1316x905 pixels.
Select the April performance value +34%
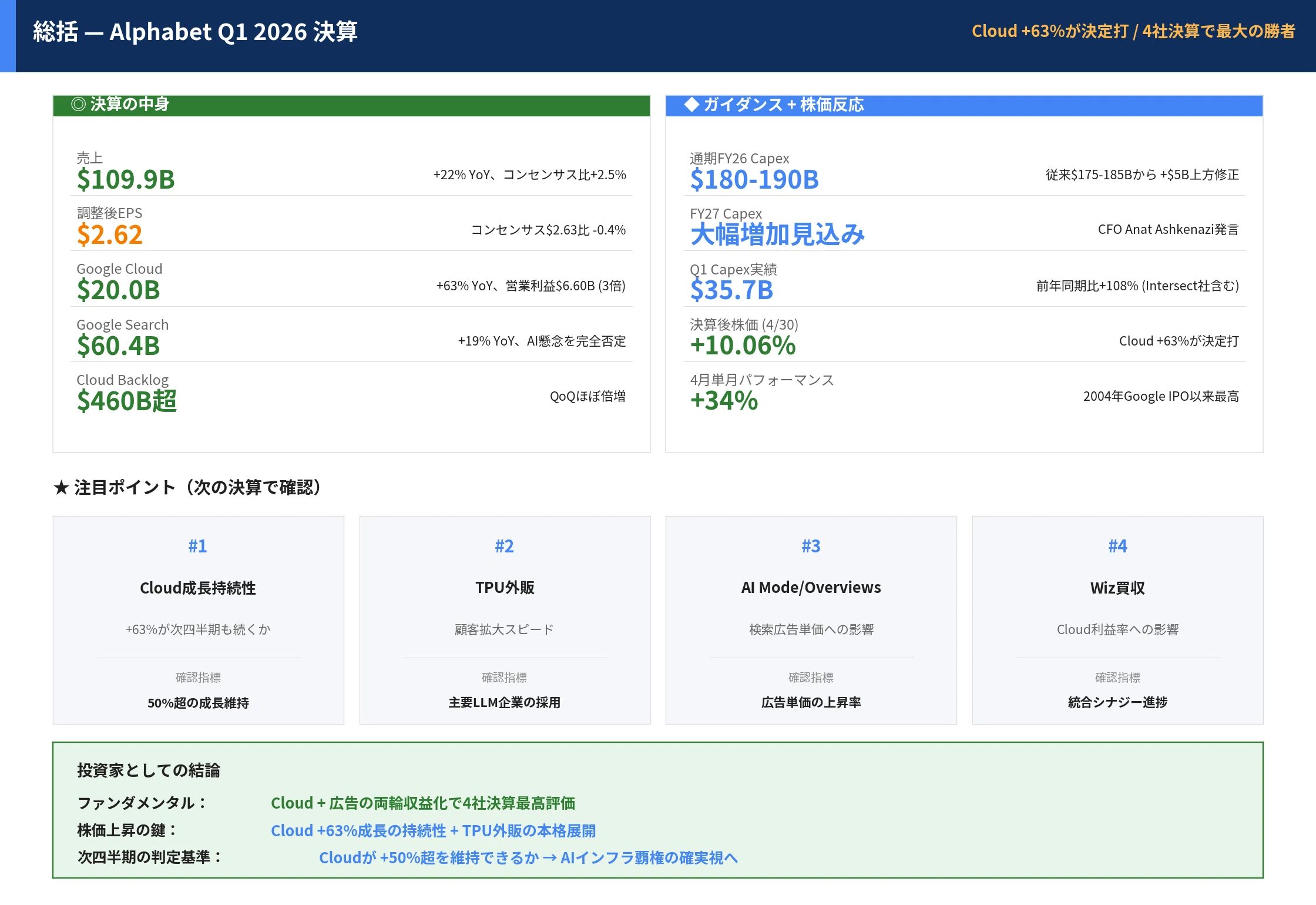pyautogui.click(x=724, y=401)
